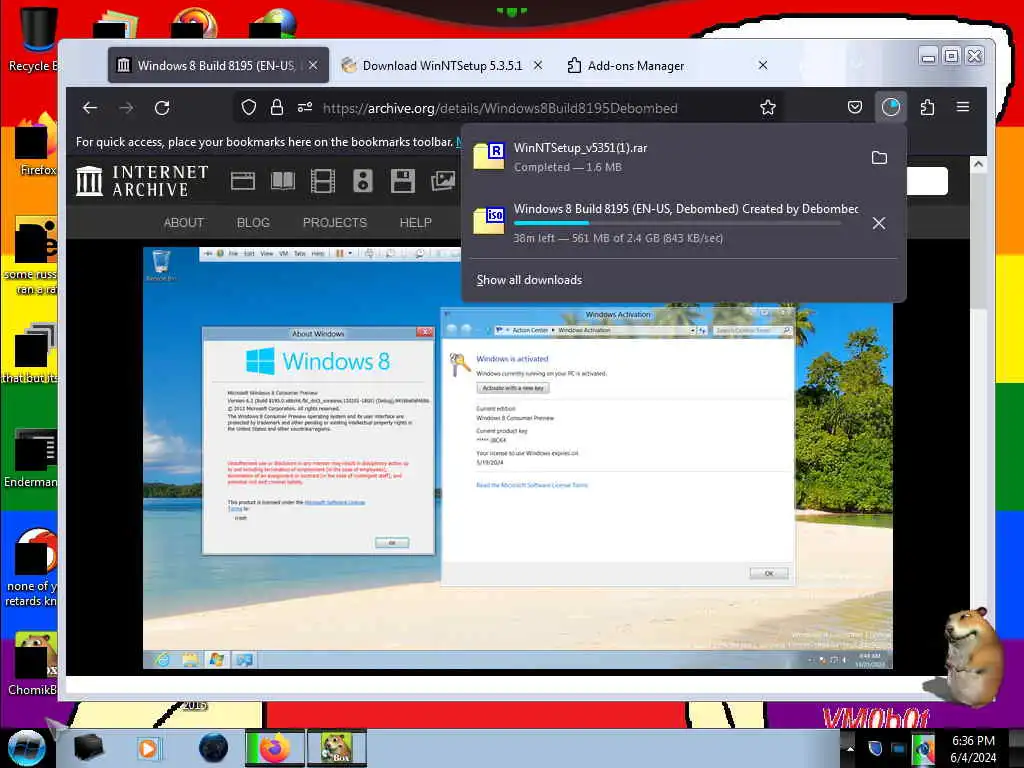Toggle the Firefox downloads panel button
Image resolution: width=1024 pixels, height=768 pixels.
pos(891,107)
